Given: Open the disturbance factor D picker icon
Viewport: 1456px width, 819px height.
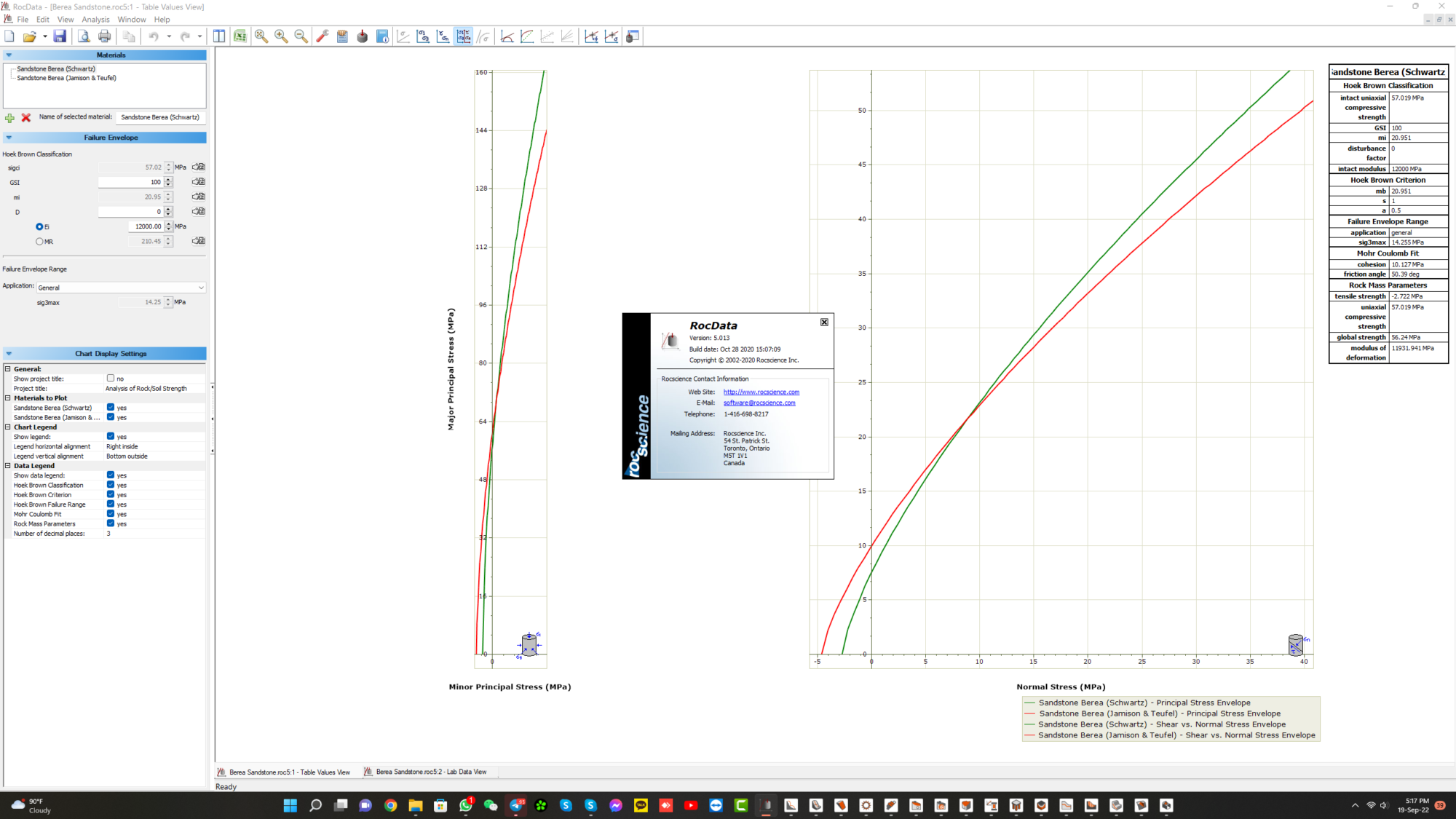Looking at the screenshot, I should [198, 212].
